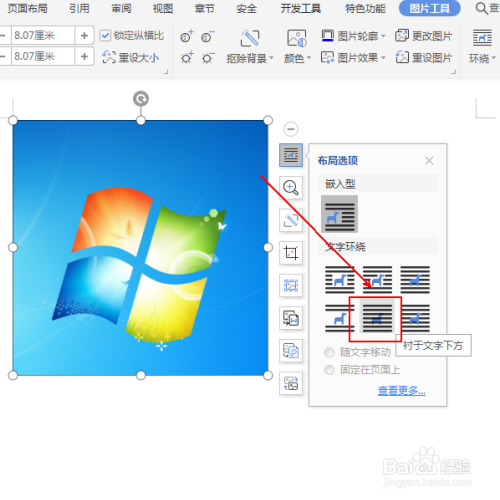
Task: Open the size group dialog launcher
Action: click(166, 72)
